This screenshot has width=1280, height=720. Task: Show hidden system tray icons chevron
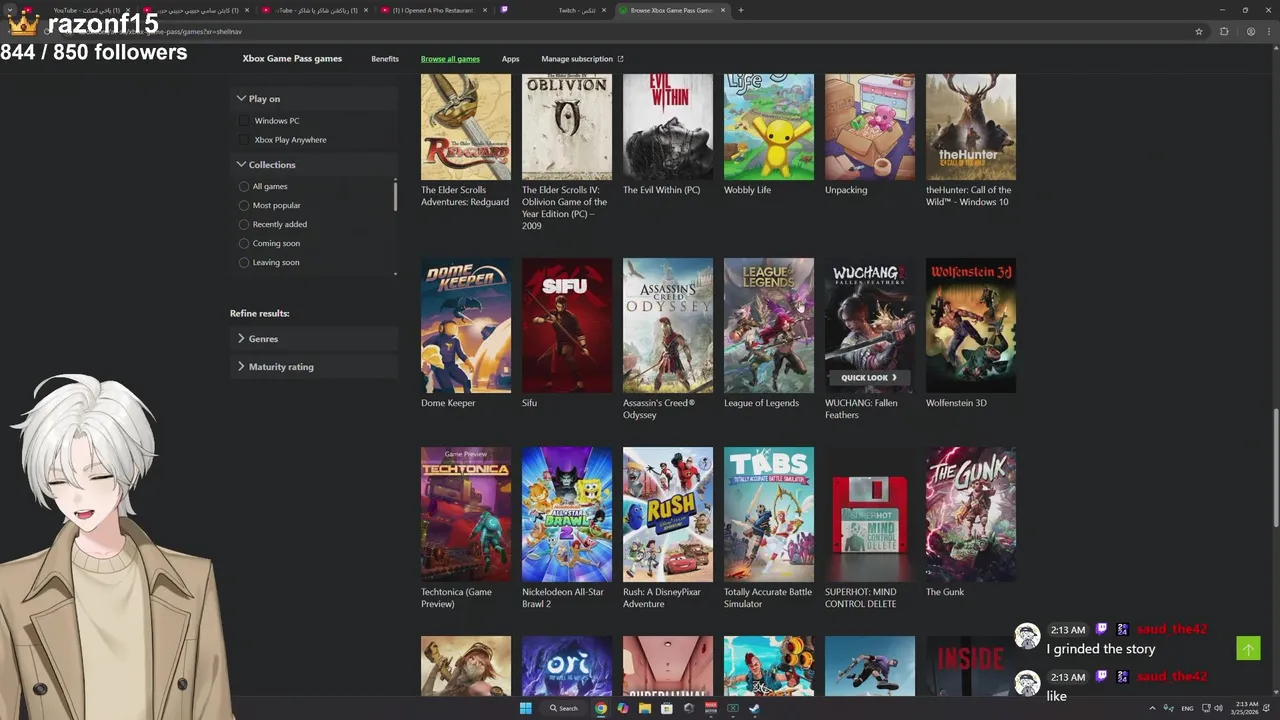(x=1152, y=708)
